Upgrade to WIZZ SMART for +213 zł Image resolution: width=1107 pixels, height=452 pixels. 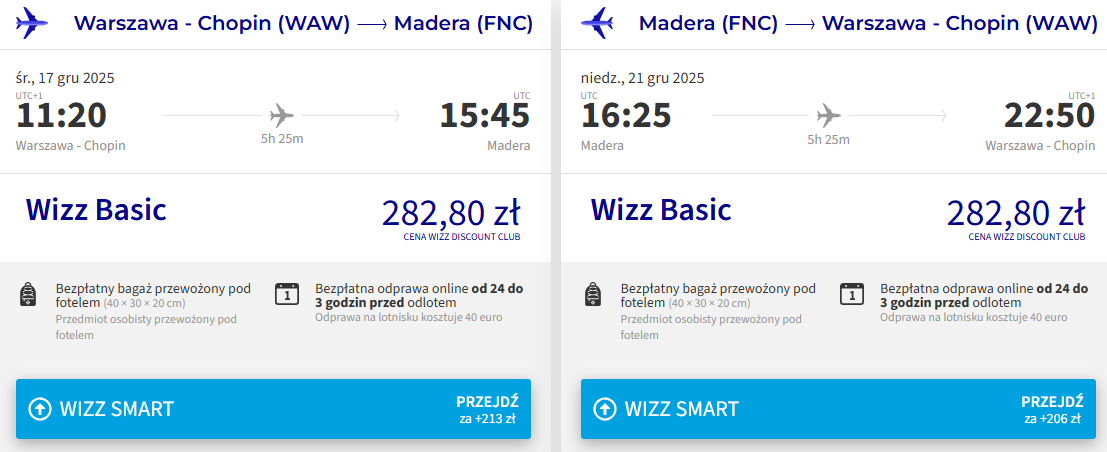(273, 409)
